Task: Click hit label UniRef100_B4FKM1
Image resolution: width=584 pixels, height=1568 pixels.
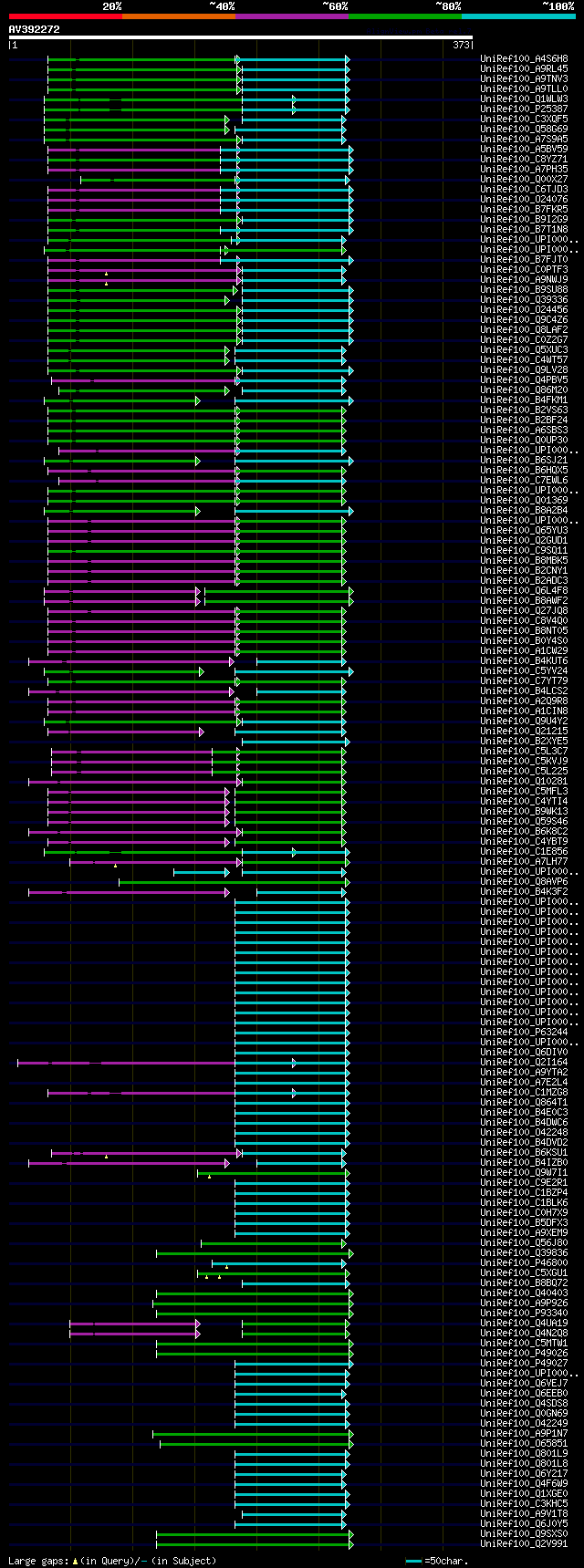Action: pos(524,400)
